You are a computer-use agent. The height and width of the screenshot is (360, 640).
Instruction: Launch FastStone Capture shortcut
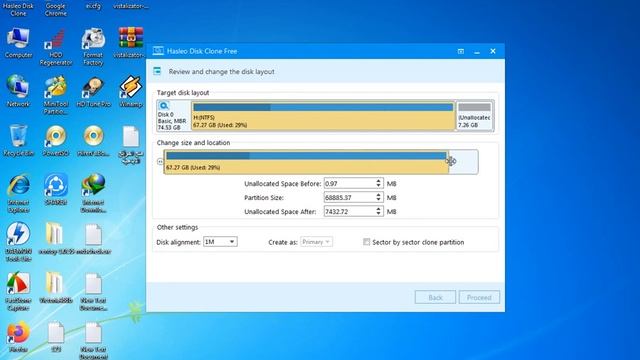tap(18, 291)
